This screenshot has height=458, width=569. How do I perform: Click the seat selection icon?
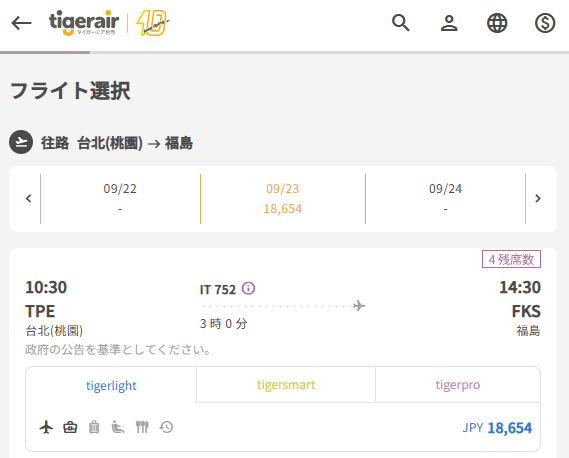point(118,427)
